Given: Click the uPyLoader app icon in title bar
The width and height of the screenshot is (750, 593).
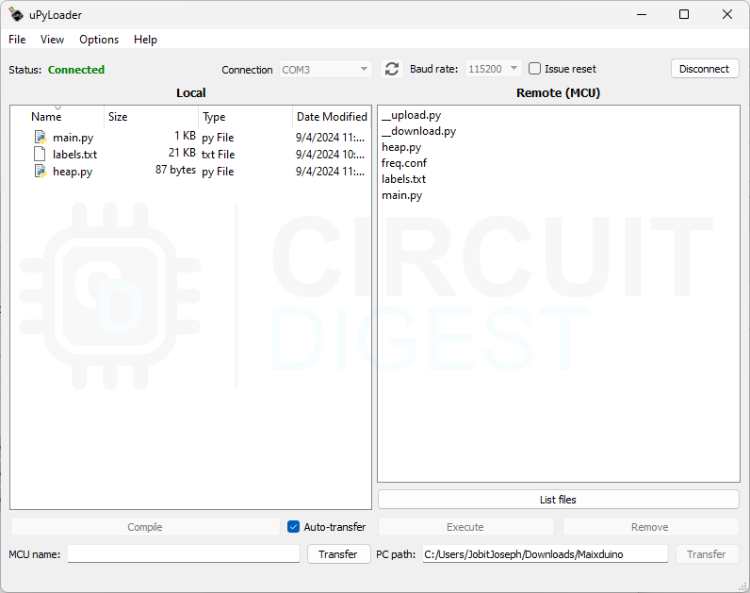Looking at the screenshot, I should [x=16, y=15].
